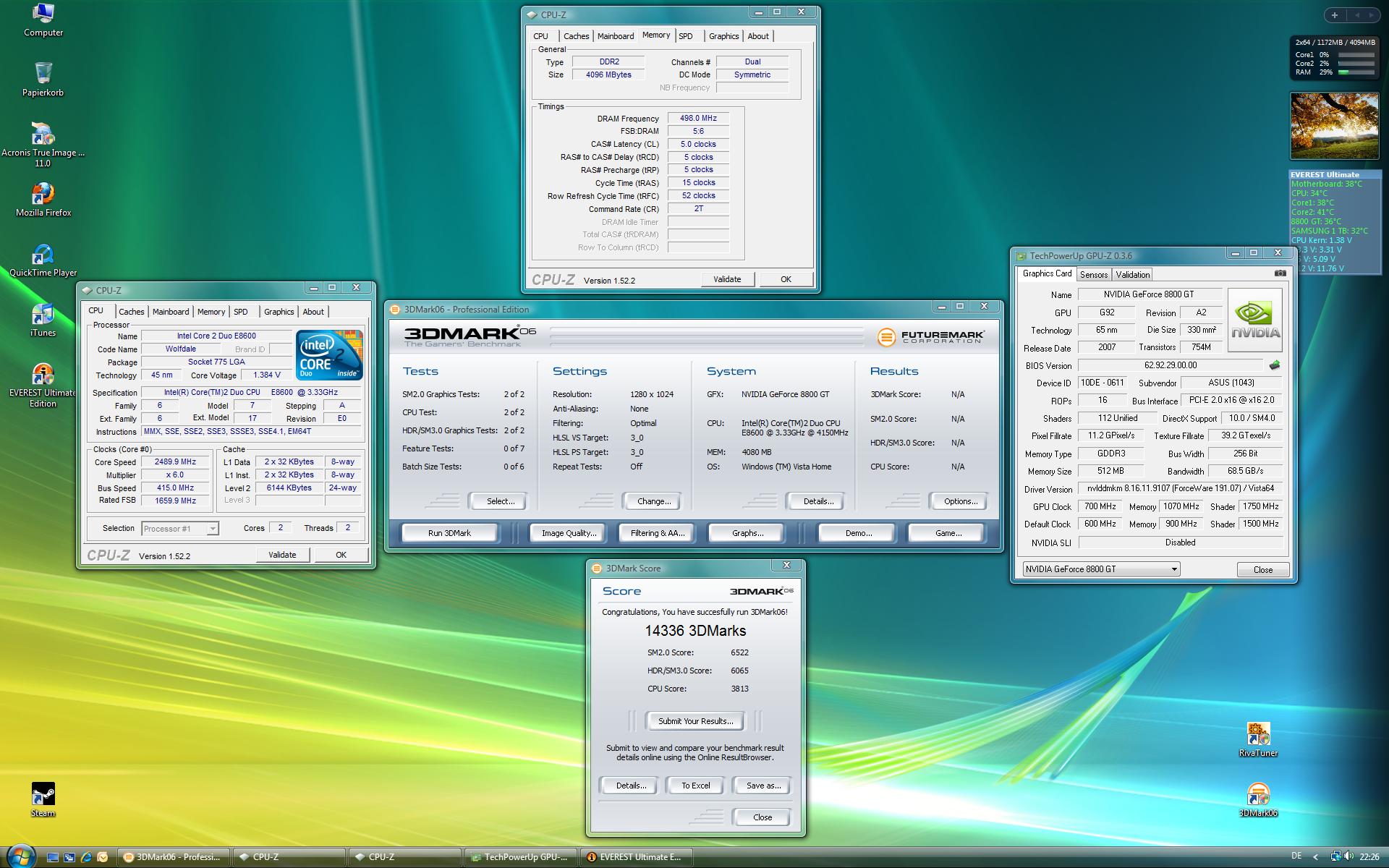Open the GPU-Z graphics card selector dropdown
1389x868 pixels.
pyautogui.click(x=1101, y=569)
